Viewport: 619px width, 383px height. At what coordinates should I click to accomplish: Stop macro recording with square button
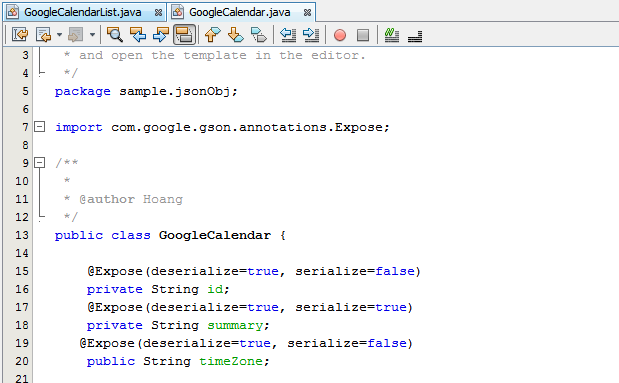tap(363, 35)
